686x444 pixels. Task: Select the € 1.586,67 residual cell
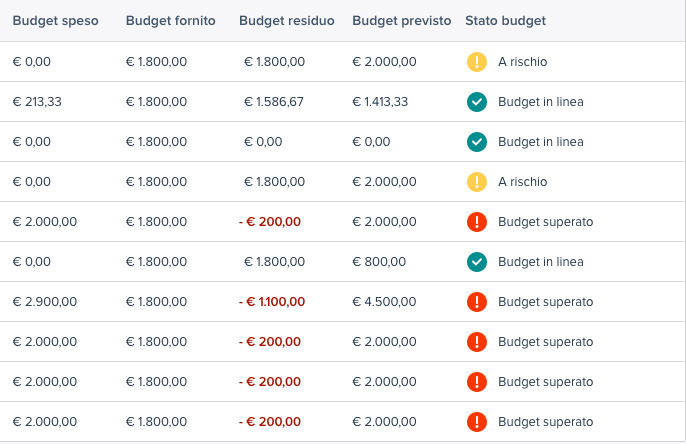pyautogui.click(x=274, y=102)
